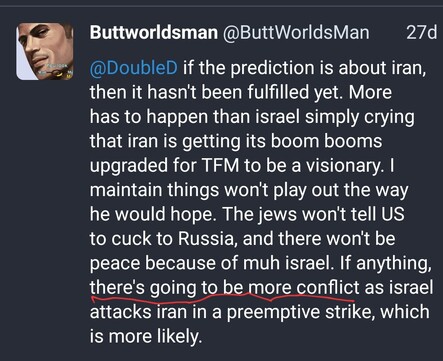Click the word "peace" in the post
This screenshot has height=361, width=443.
point(115,264)
